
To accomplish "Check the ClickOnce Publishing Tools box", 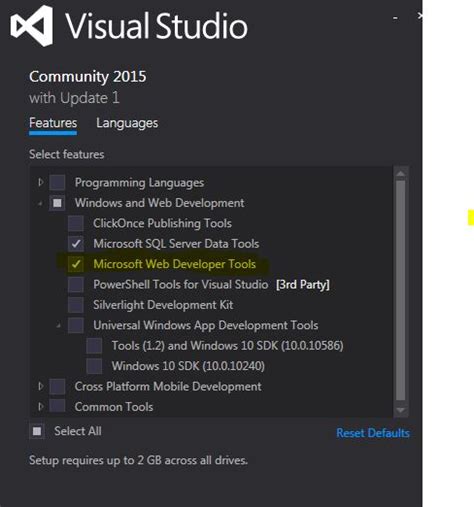I will tap(76, 223).
